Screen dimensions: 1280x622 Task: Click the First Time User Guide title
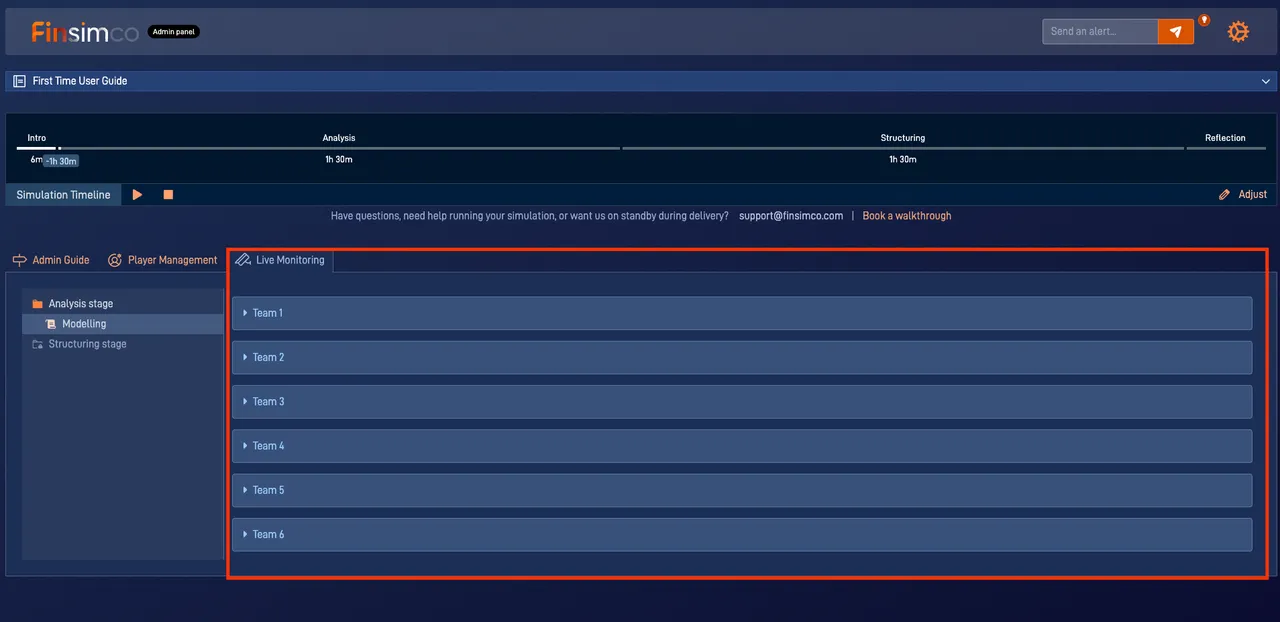[x=80, y=81]
